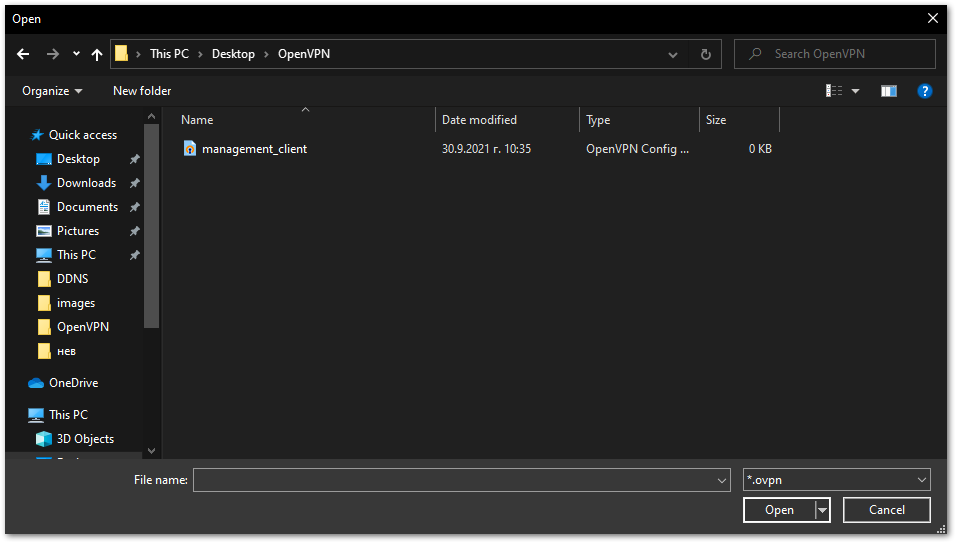The image size is (956, 543).
Task: Expand the Open button split arrow
Action: (822, 510)
